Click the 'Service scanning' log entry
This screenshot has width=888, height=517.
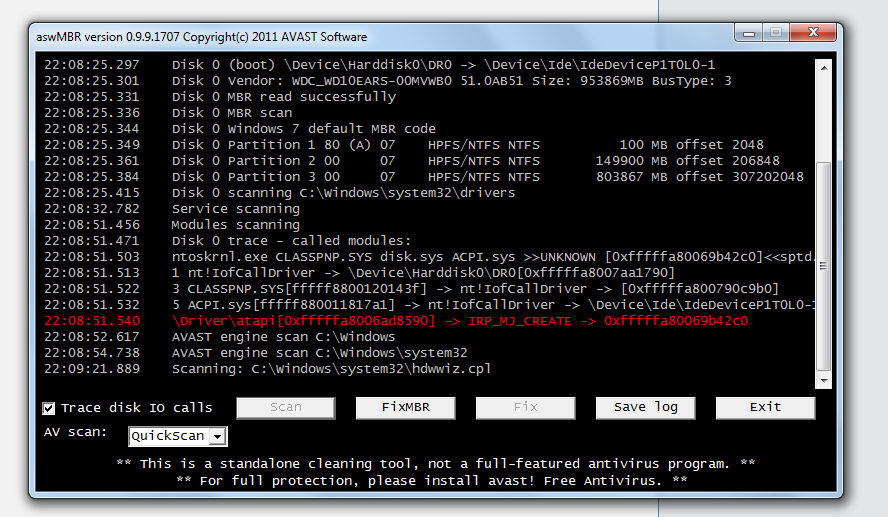tap(172, 209)
